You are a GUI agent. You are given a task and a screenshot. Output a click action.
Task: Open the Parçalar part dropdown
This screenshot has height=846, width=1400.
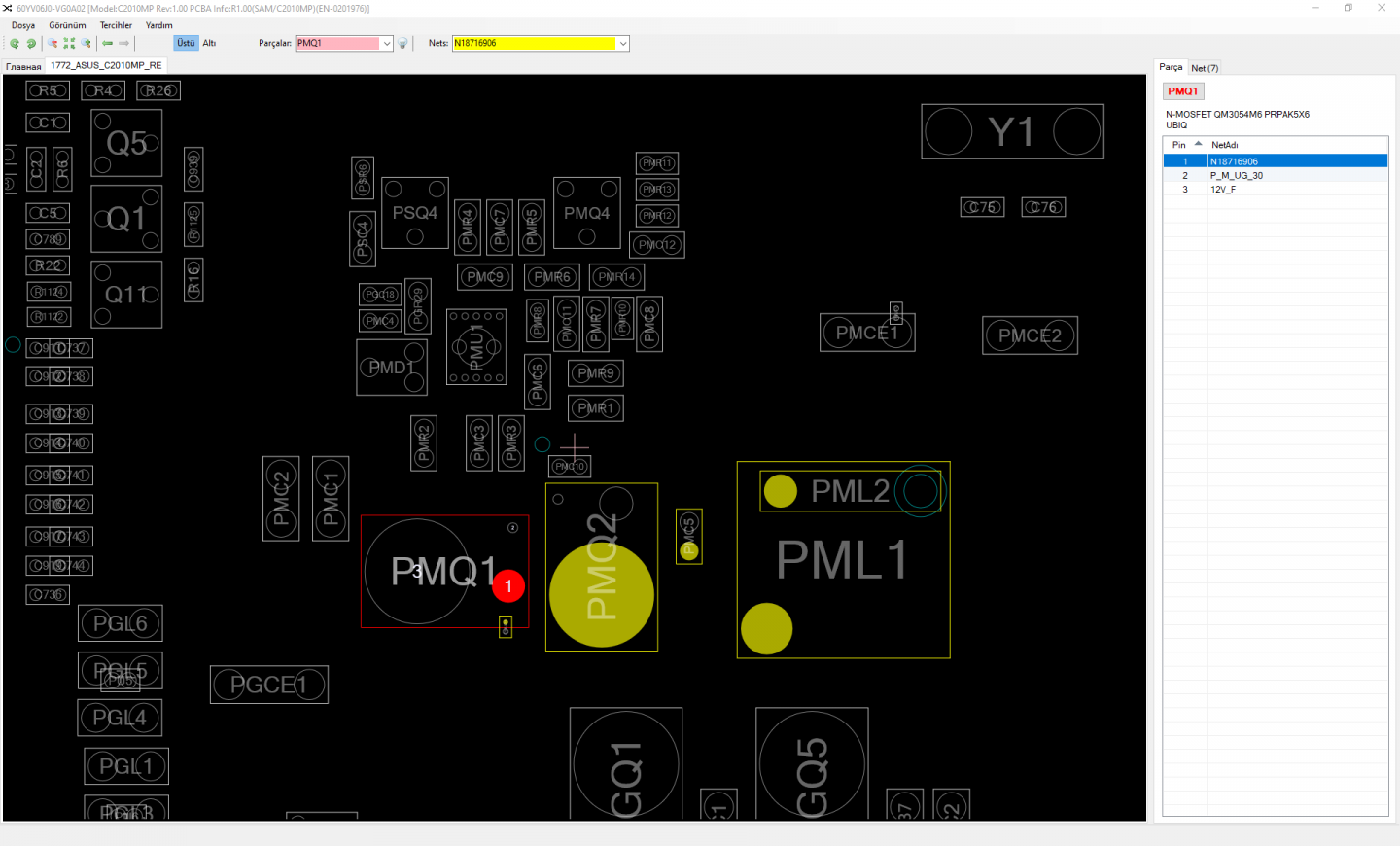coord(386,43)
